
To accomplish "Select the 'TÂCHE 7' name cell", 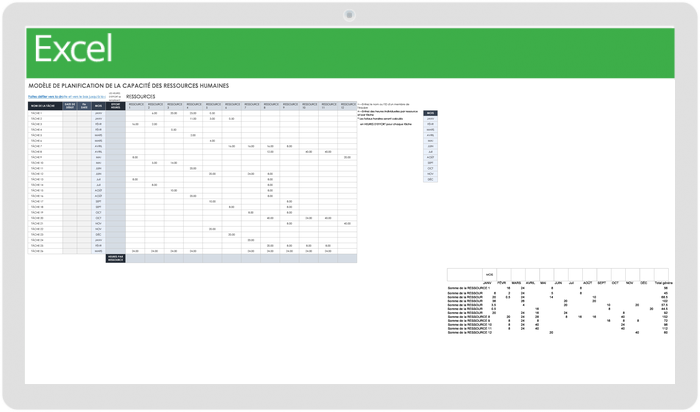I will point(45,146).
